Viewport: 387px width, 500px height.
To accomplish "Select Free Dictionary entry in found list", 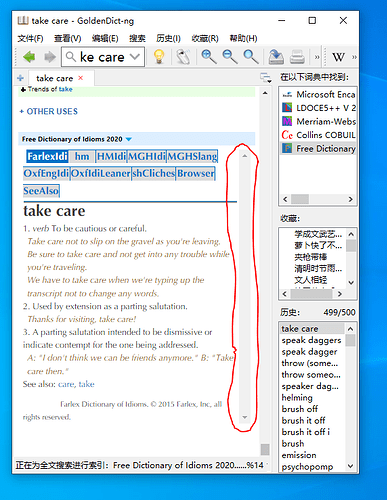I will pos(318,149).
